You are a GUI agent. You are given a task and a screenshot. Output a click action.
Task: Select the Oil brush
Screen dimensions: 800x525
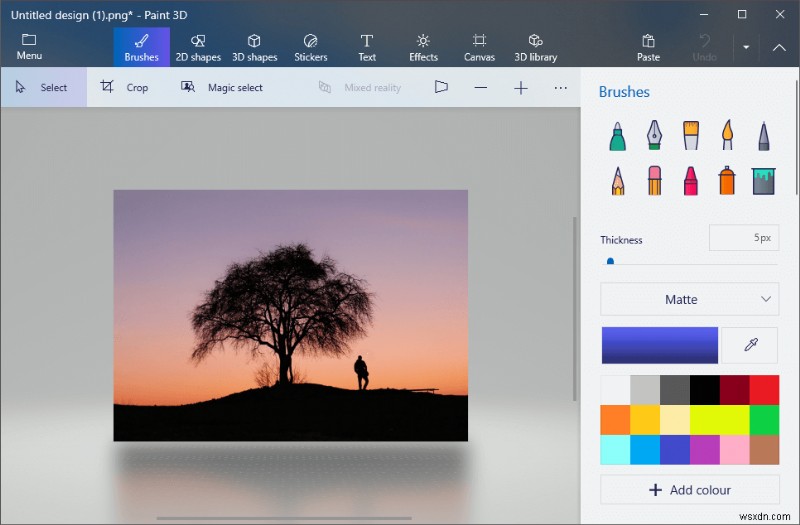(691, 135)
